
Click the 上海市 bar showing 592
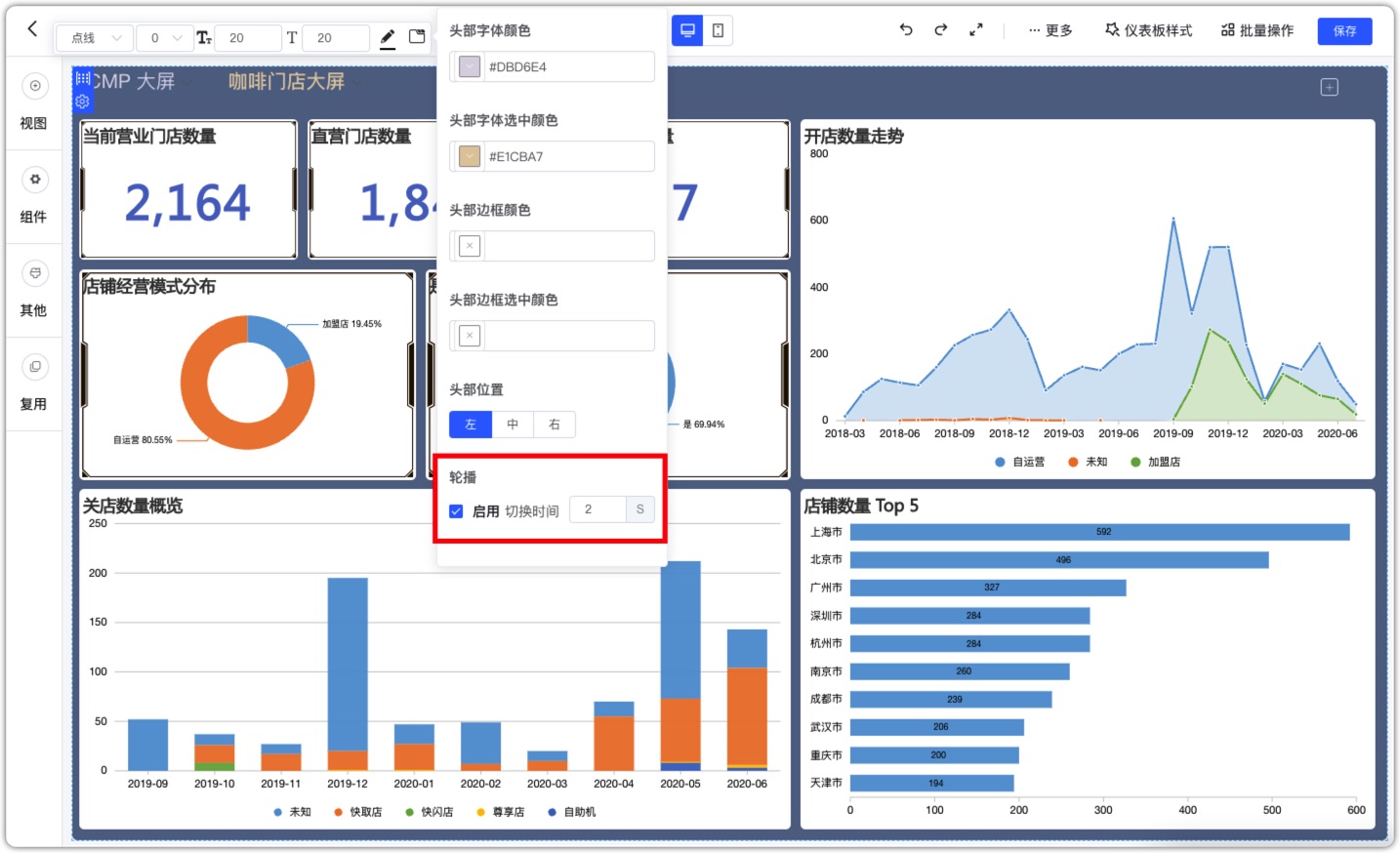(1099, 532)
